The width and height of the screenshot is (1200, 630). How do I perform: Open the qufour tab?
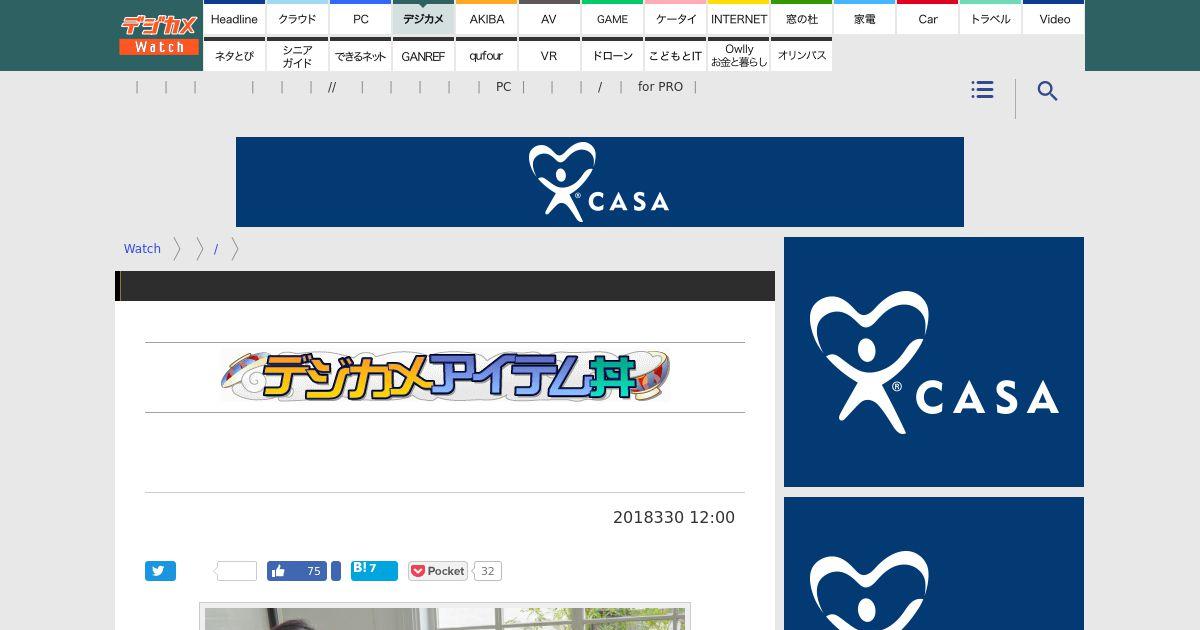486,55
